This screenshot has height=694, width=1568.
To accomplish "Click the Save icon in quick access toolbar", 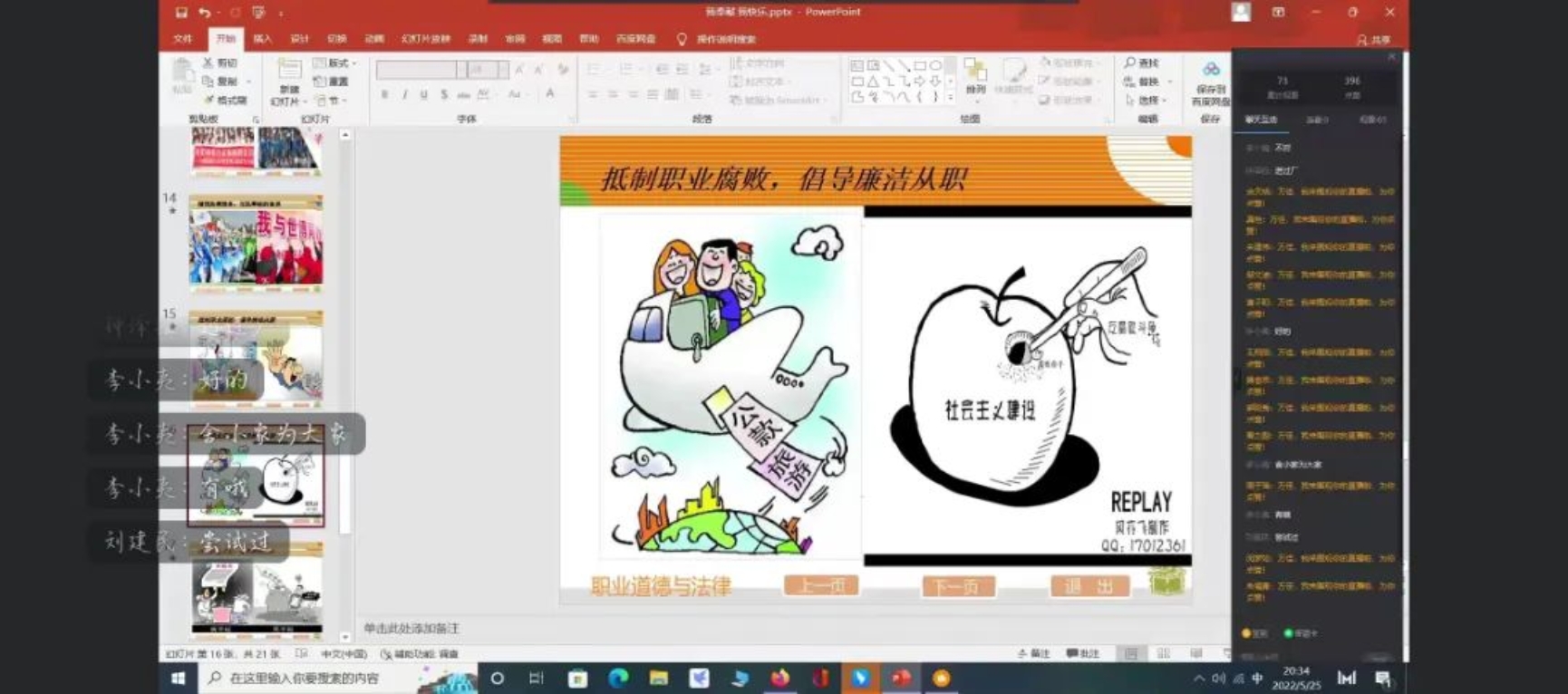I will [x=181, y=13].
